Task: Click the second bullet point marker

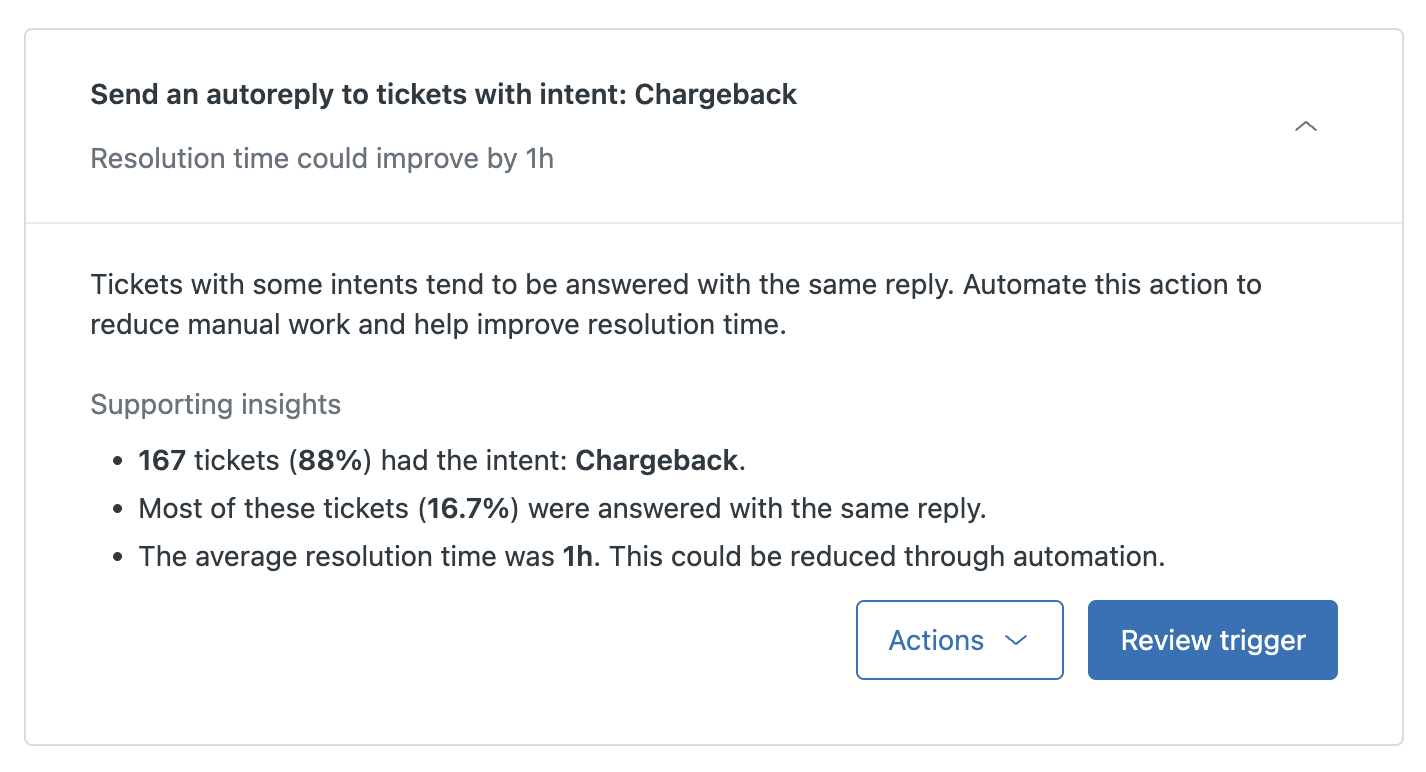Action: pyautogui.click(x=118, y=509)
